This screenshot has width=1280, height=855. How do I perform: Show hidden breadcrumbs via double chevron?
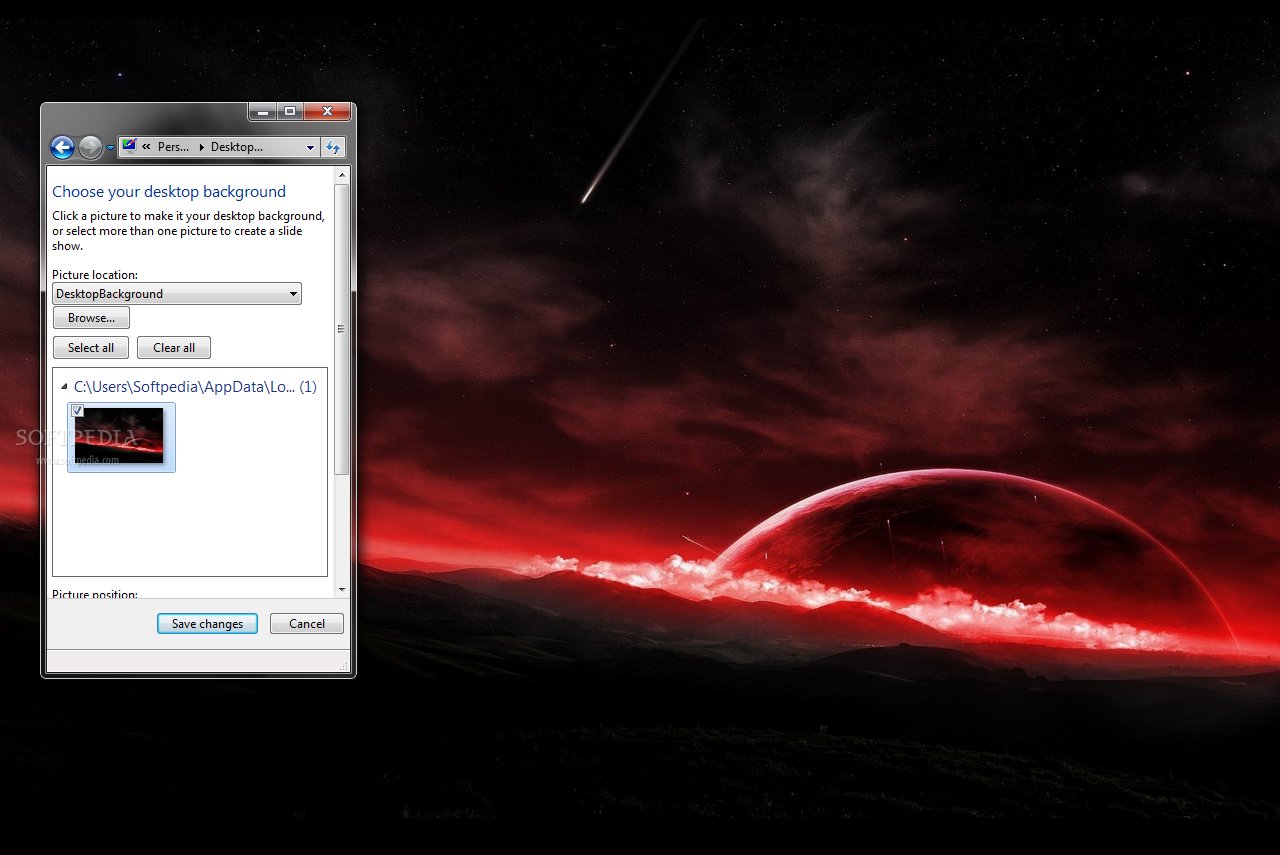tap(146, 147)
